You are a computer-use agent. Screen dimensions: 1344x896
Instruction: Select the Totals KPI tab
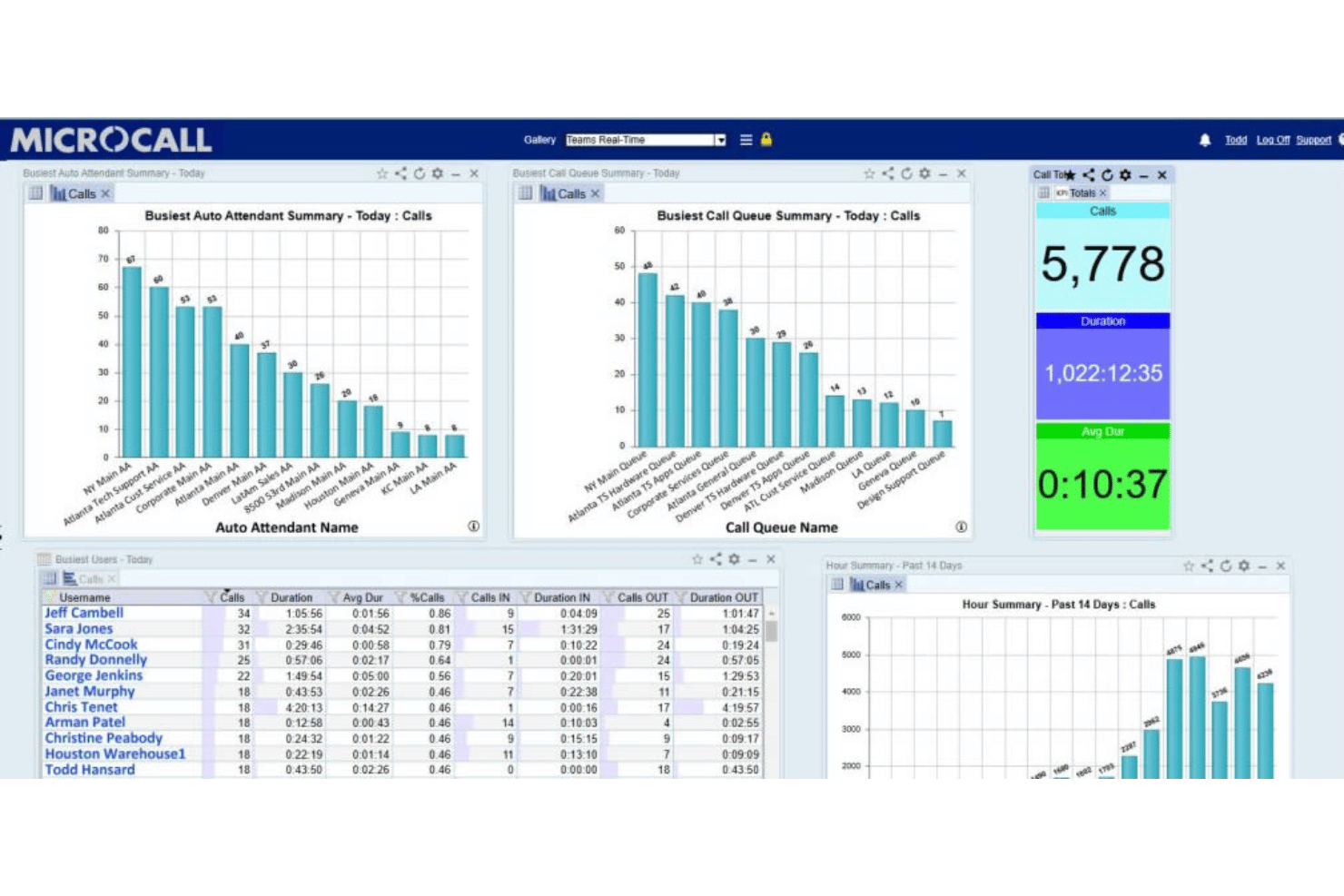[x=1075, y=192]
